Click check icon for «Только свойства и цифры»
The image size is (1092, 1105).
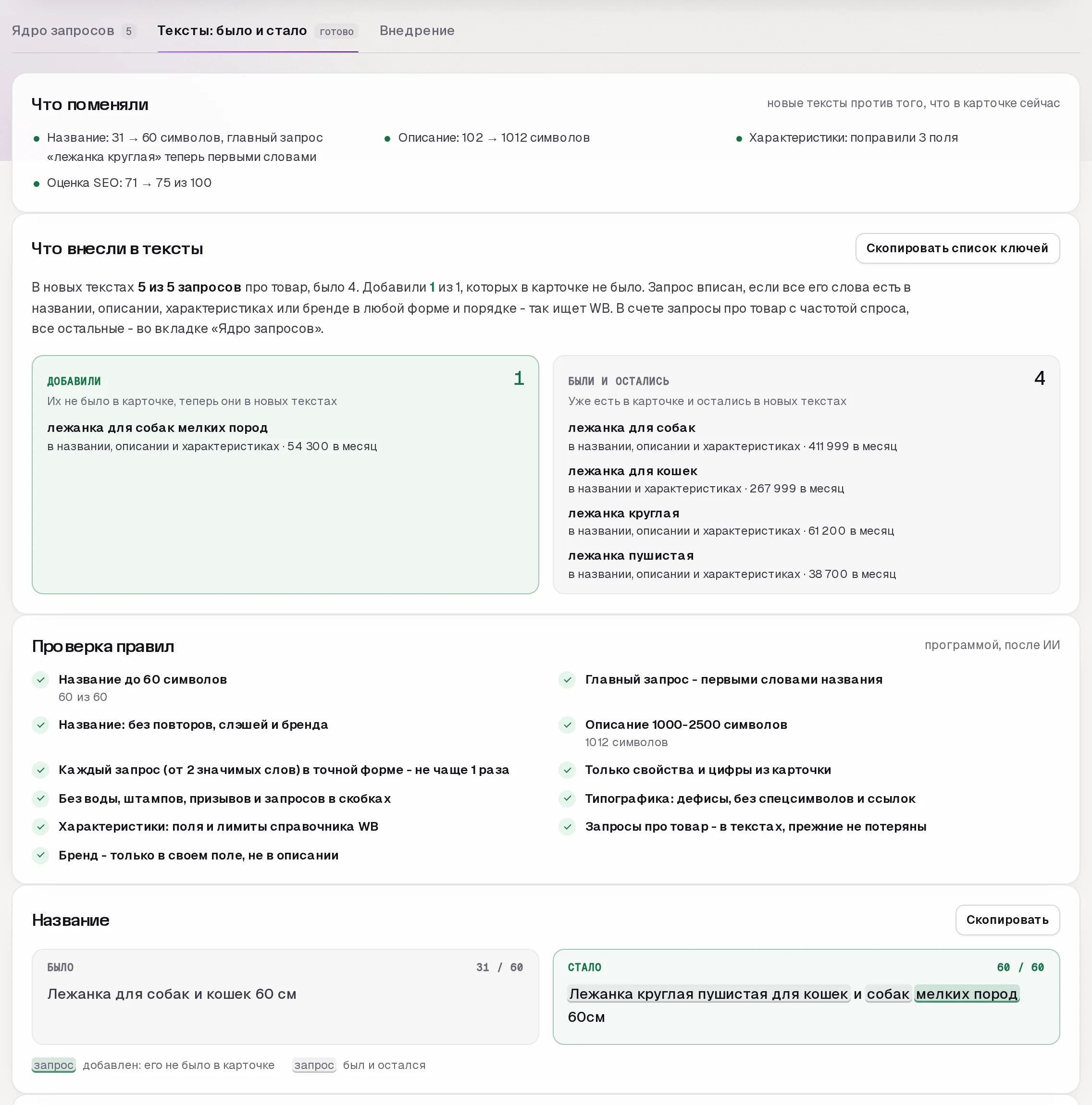[x=567, y=770]
